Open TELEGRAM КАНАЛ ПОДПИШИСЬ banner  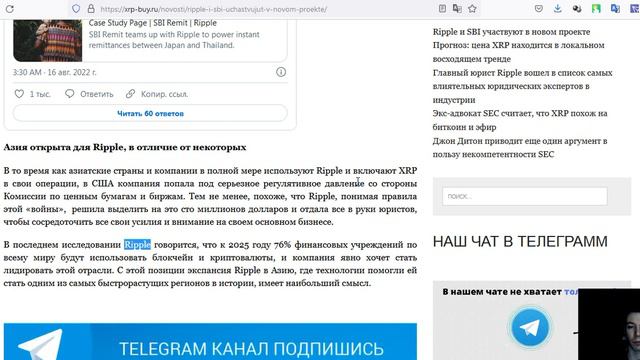point(210,342)
